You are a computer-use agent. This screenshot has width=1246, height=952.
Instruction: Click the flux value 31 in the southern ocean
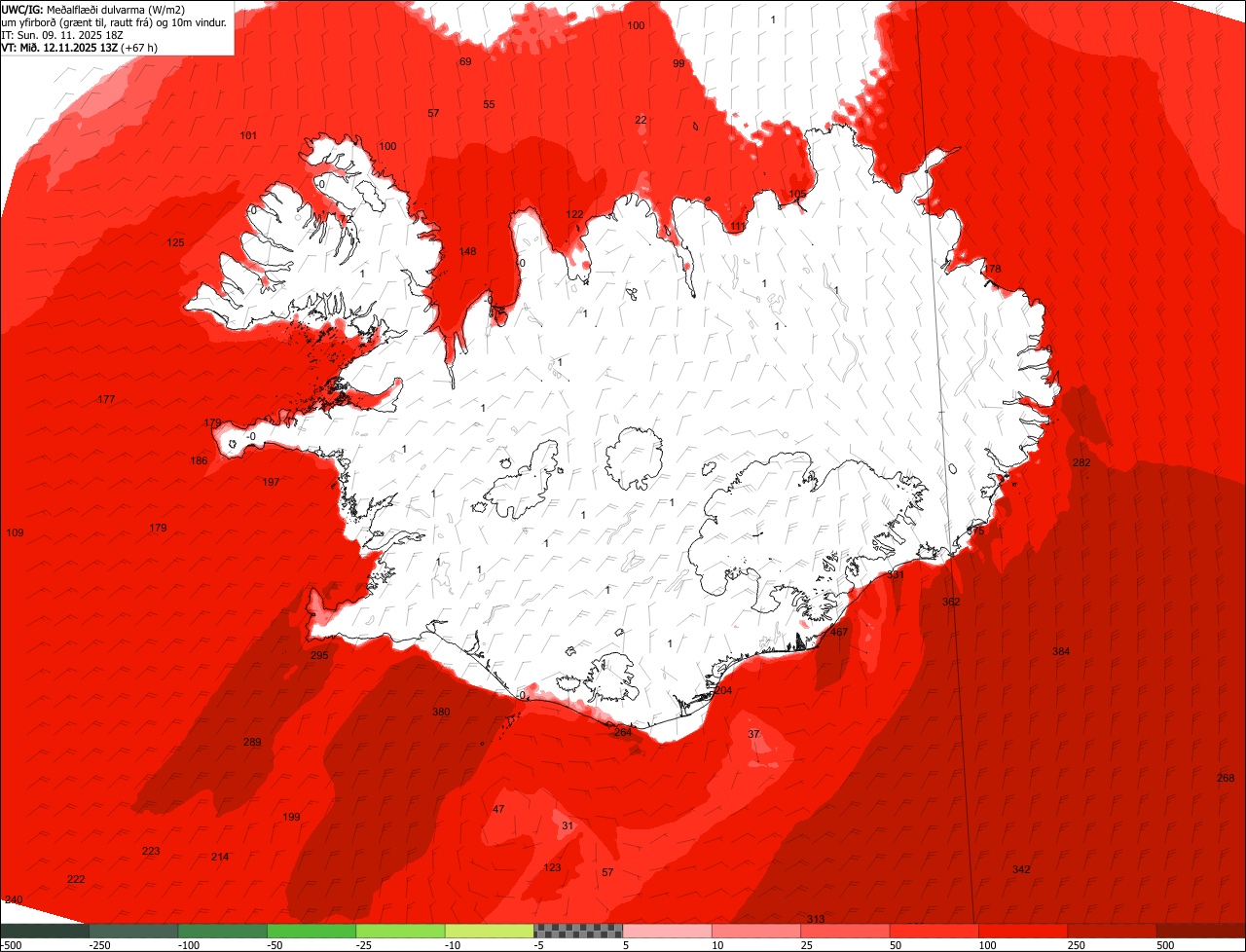click(x=568, y=825)
